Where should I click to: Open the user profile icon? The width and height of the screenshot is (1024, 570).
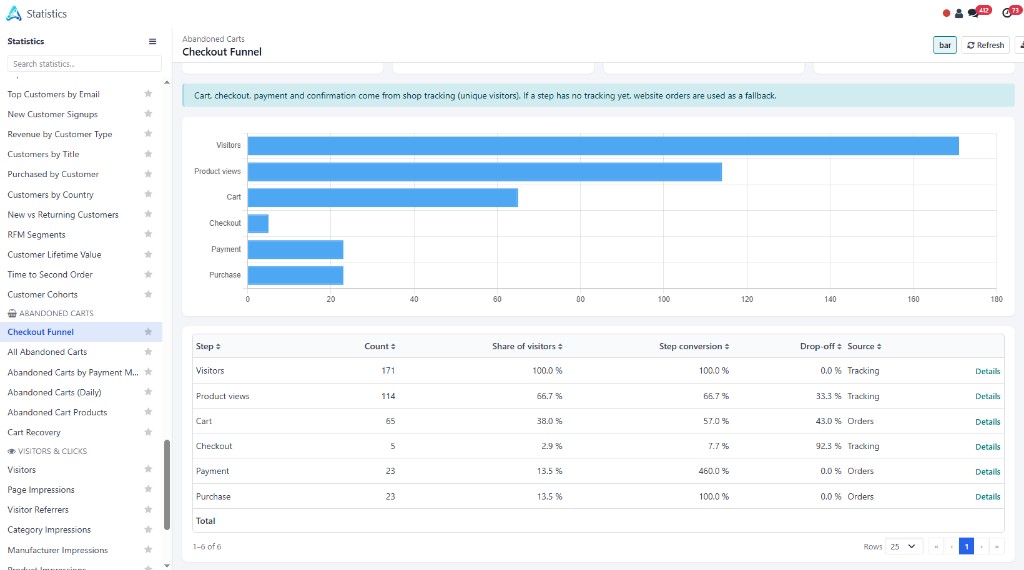point(959,13)
